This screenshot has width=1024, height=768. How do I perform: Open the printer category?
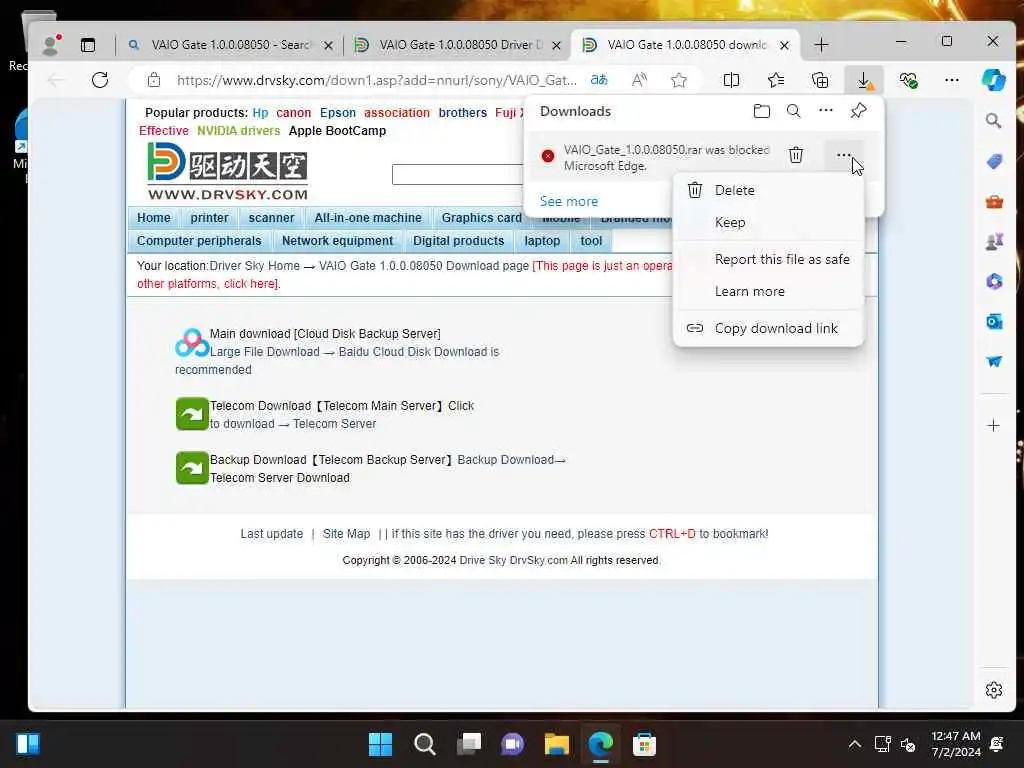pyautogui.click(x=210, y=218)
